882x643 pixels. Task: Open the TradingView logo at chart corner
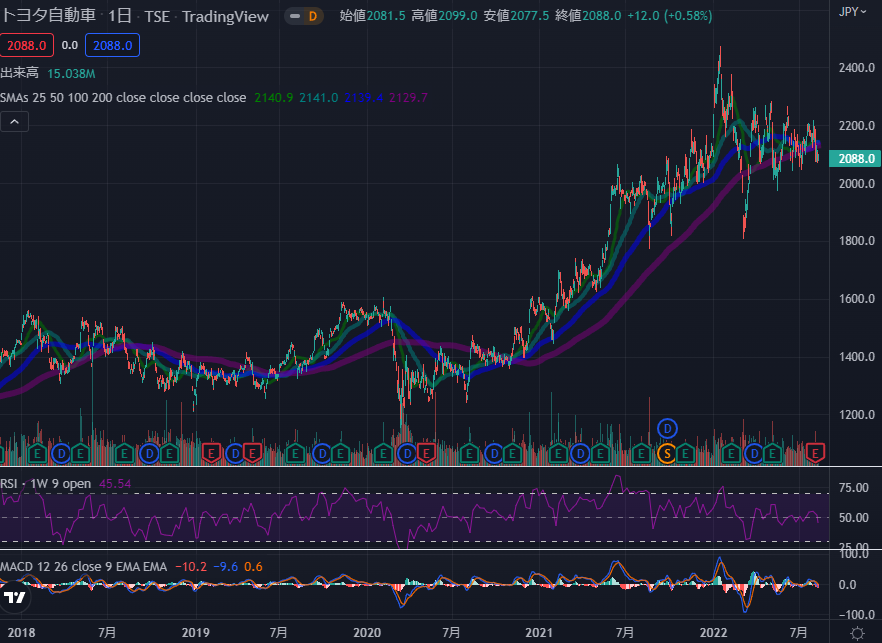point(15,597)
